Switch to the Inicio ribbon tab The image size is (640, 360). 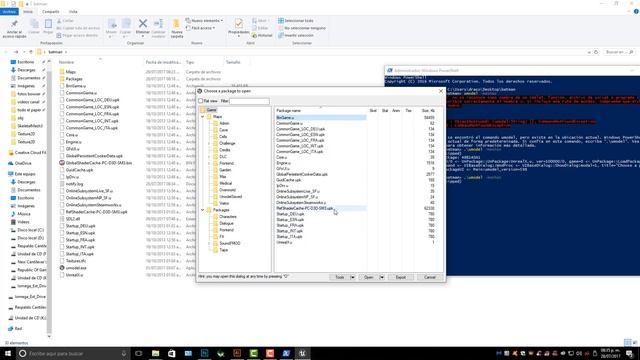coord(28,12)
